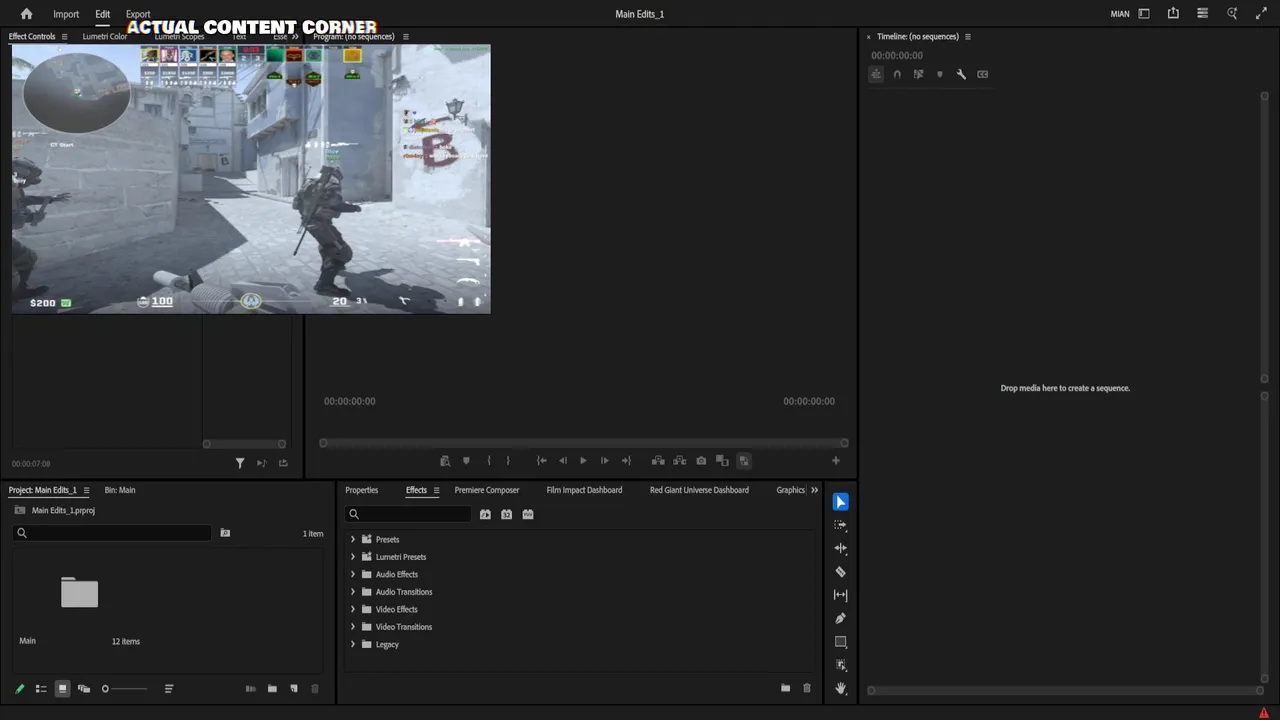Delete custom item in Effects panel
This screenshot has height=720, width=1280.
point(807,688)
